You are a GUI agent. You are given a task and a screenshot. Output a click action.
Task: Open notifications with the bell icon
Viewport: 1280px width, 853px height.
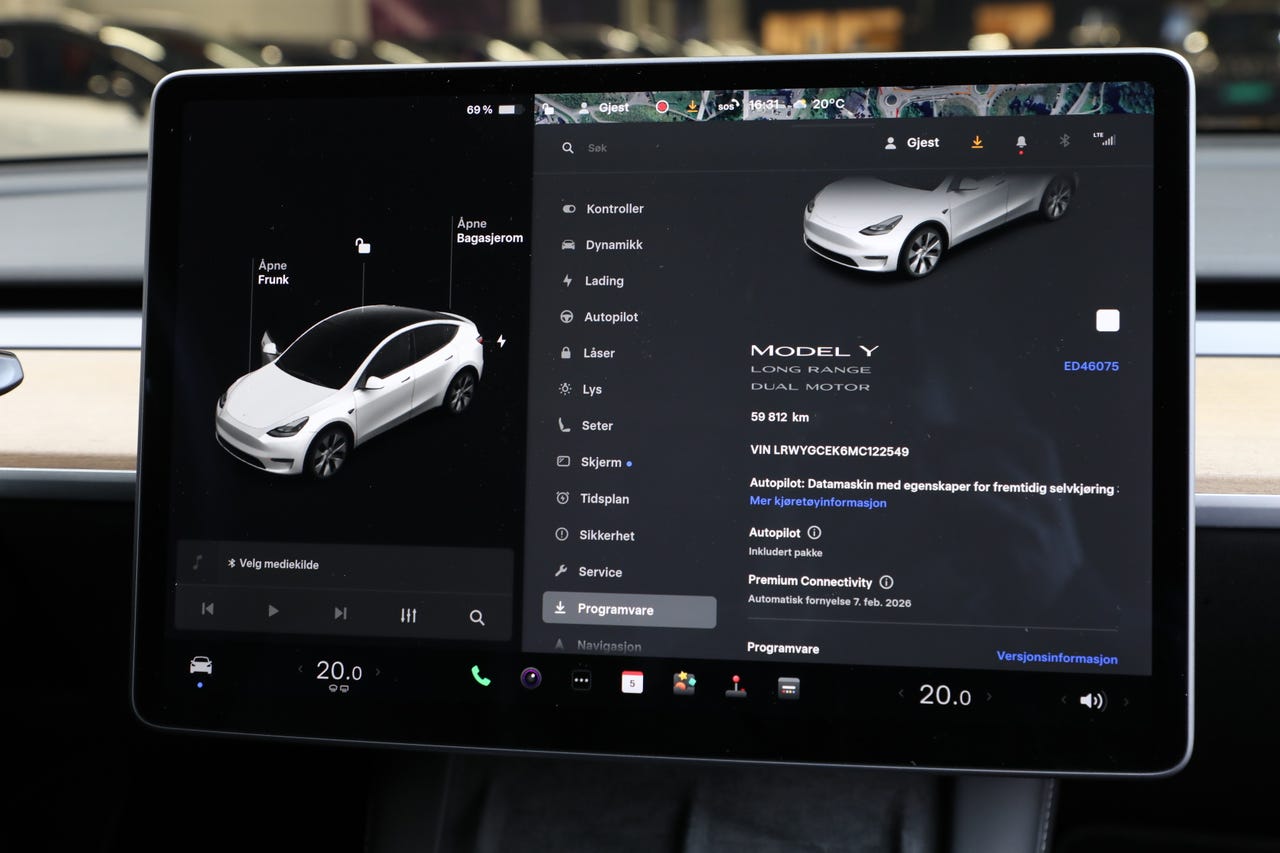pos(1021,143)
